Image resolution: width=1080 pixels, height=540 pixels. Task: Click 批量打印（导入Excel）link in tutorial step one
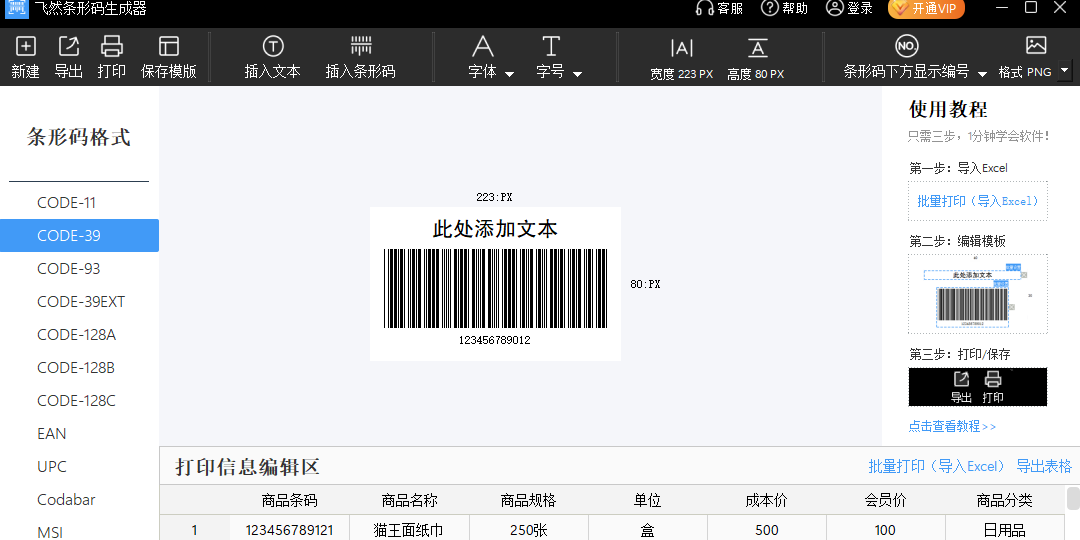tap(977, 201)
